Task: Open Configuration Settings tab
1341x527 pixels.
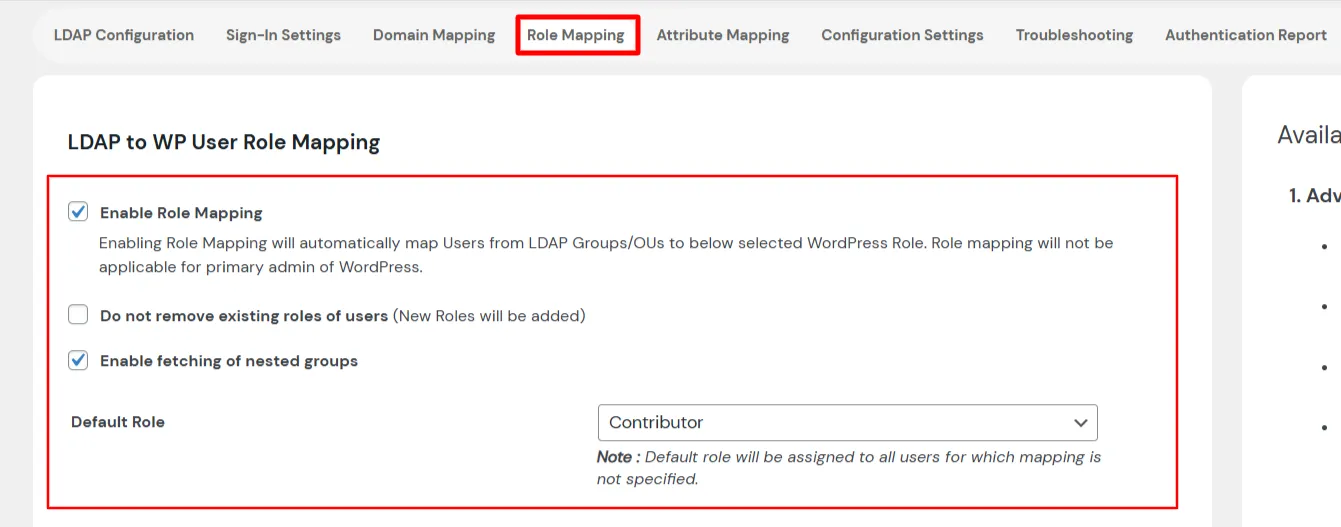Action: pos(902,35)
